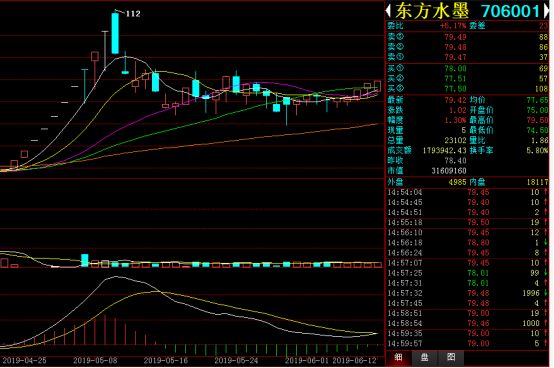Click the 成交额 turnover amount value

(x=445, y=150)
